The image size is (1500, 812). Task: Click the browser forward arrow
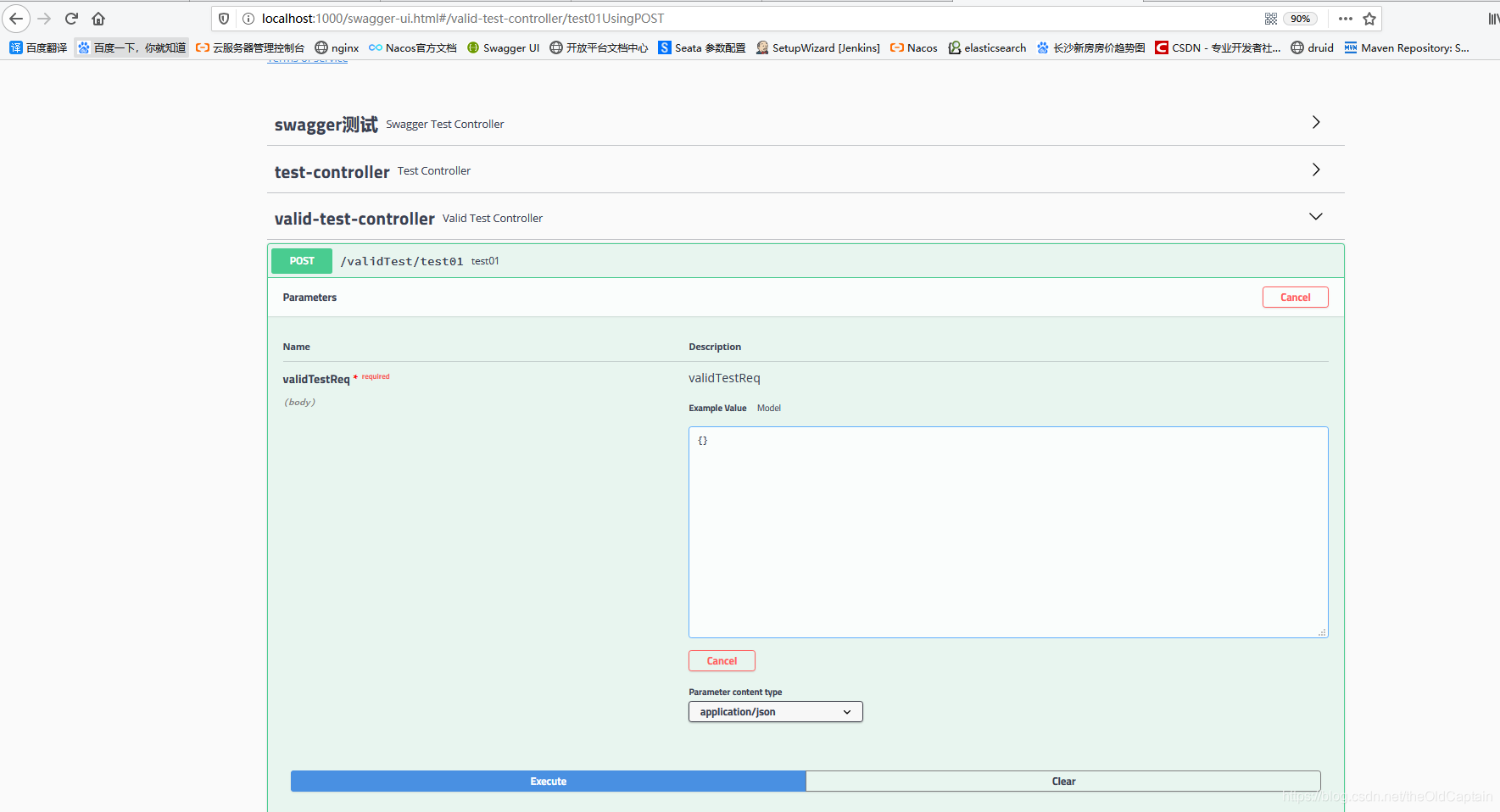click(45, 19)
